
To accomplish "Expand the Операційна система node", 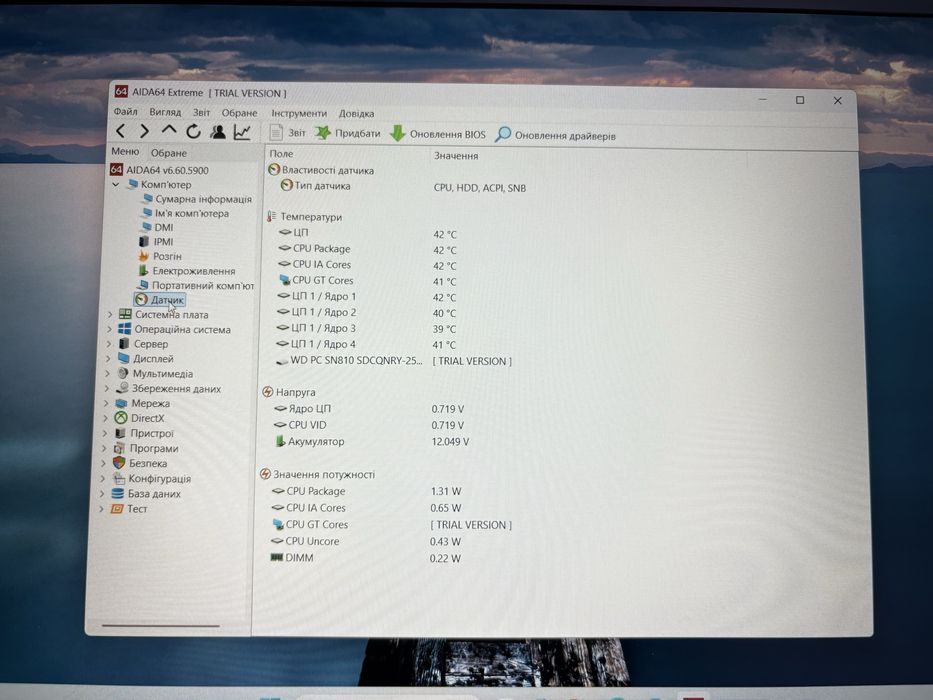I will coord(109,329).
